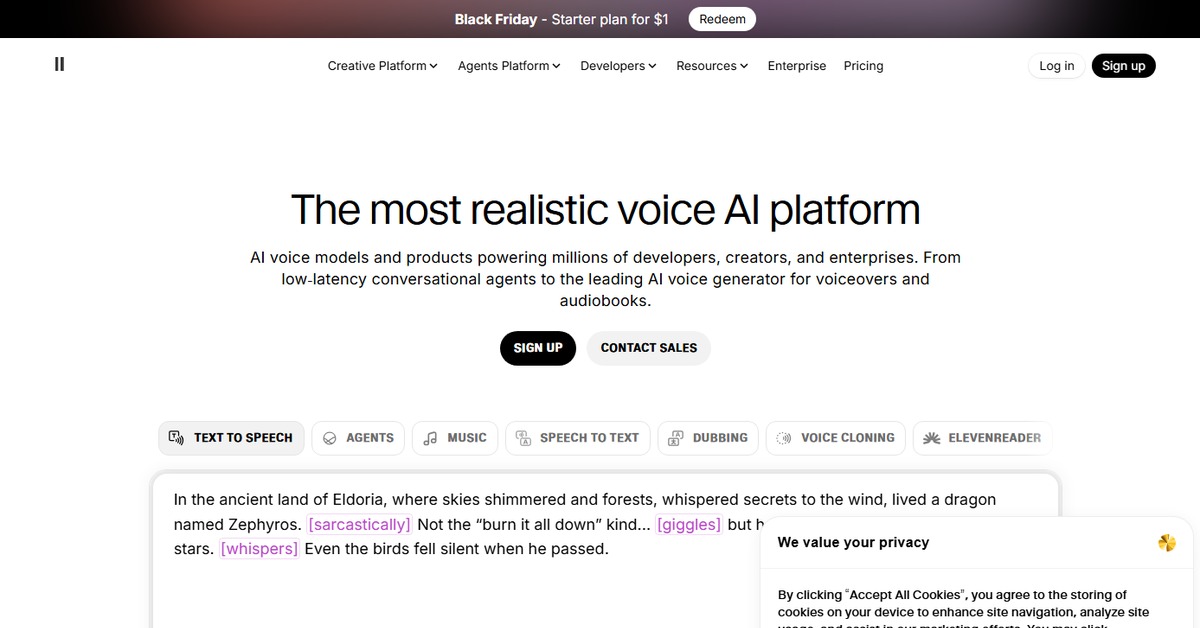Click the ElevenLabs logo icon
Image resolution: width=1200 pixels, height=628 pixels.
tap(59, 64)
